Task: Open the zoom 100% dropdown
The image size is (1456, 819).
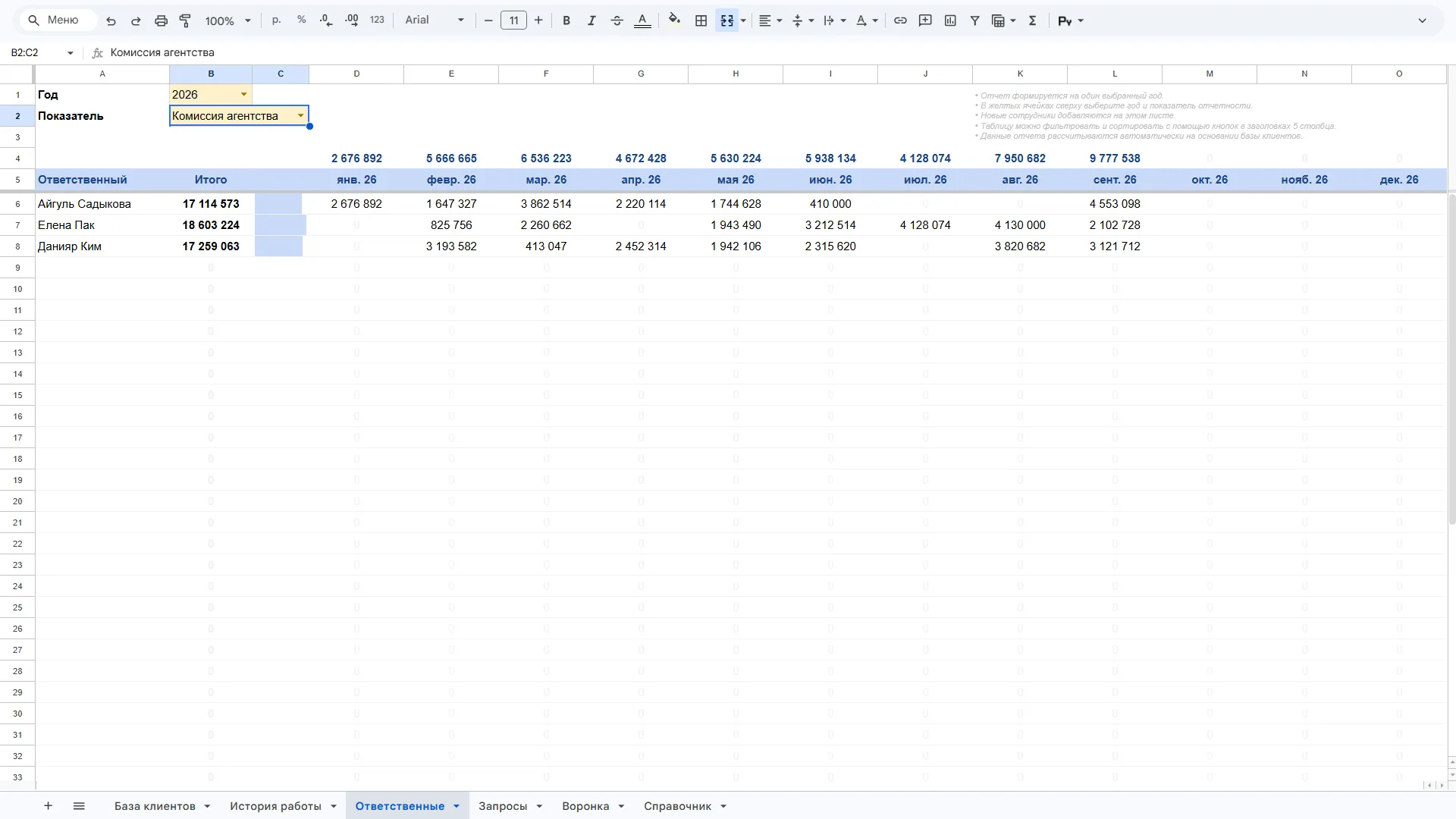Action: pos(227,20)
